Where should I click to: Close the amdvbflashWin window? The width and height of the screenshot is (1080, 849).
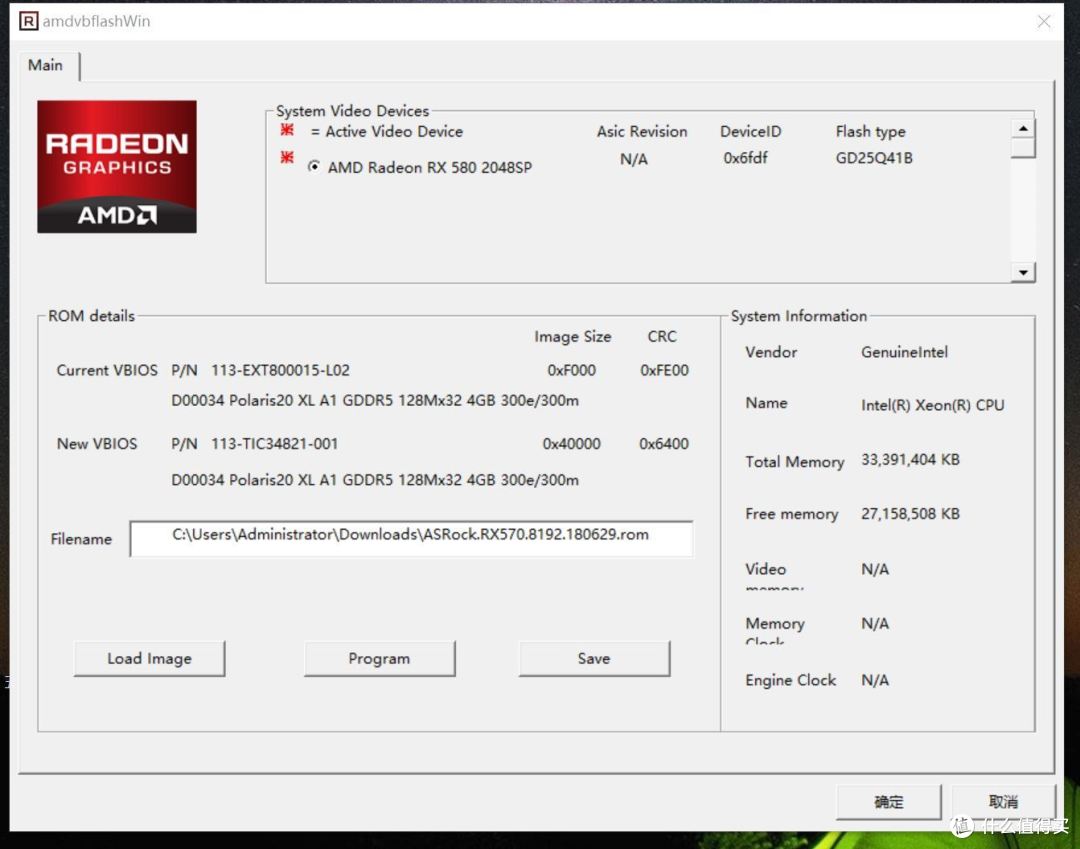[1044, 21]
